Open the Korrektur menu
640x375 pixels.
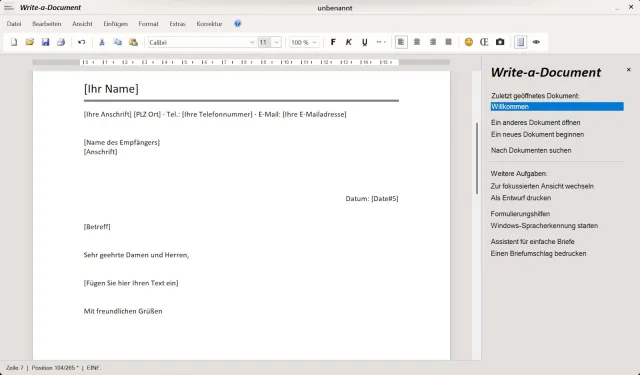[209, 24]
